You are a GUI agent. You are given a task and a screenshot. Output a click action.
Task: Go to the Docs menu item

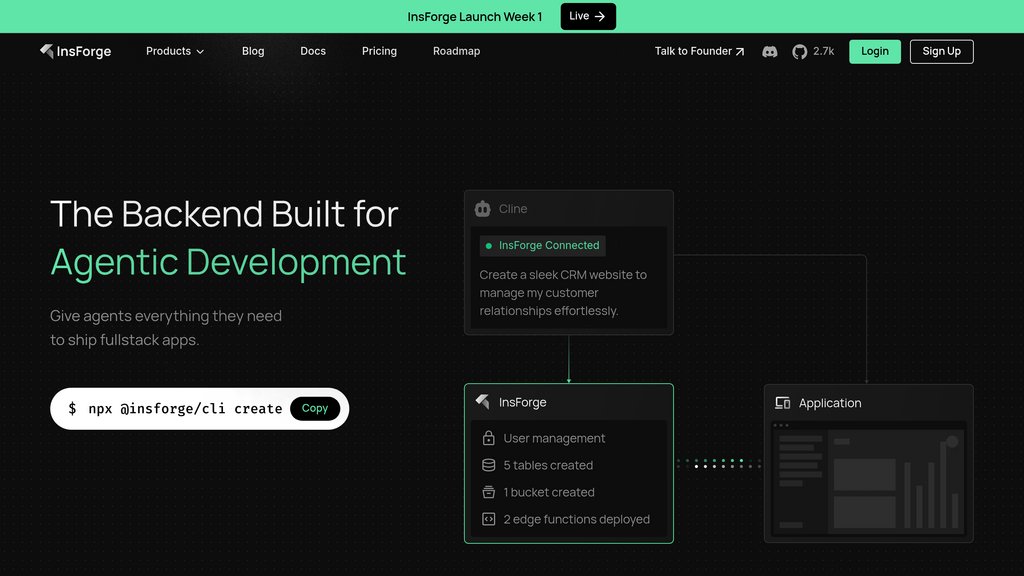point(313,51)
